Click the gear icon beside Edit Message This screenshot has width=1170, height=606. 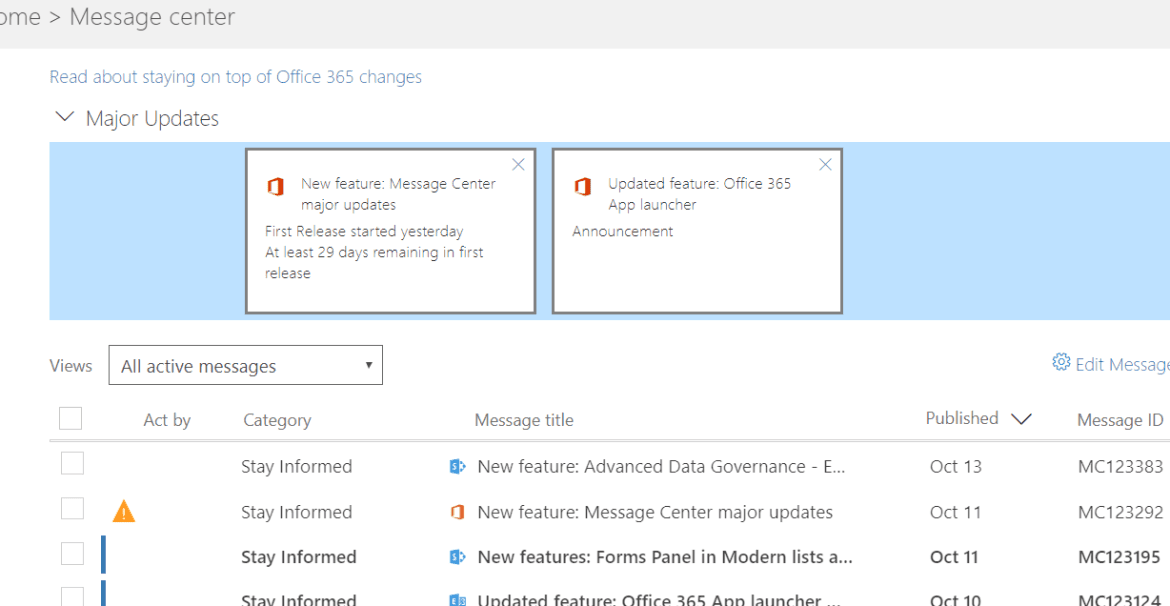1058,363
